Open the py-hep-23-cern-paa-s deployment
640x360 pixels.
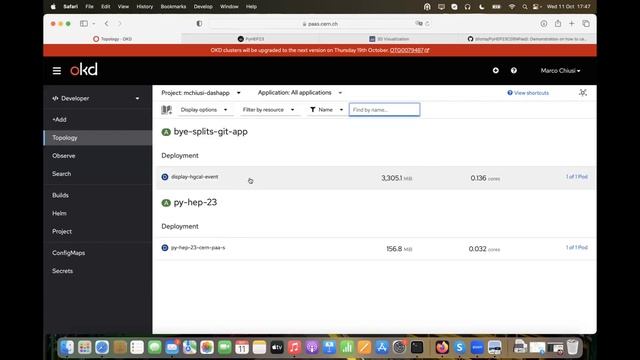pos(198,248)
